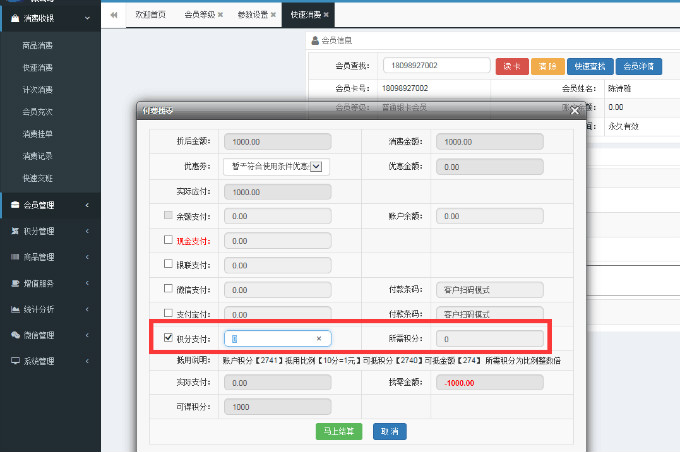Collapse the 消费收银 sidebar section
Screen dimensions: 680x452
pyautogui.click(x=87, y=18)
